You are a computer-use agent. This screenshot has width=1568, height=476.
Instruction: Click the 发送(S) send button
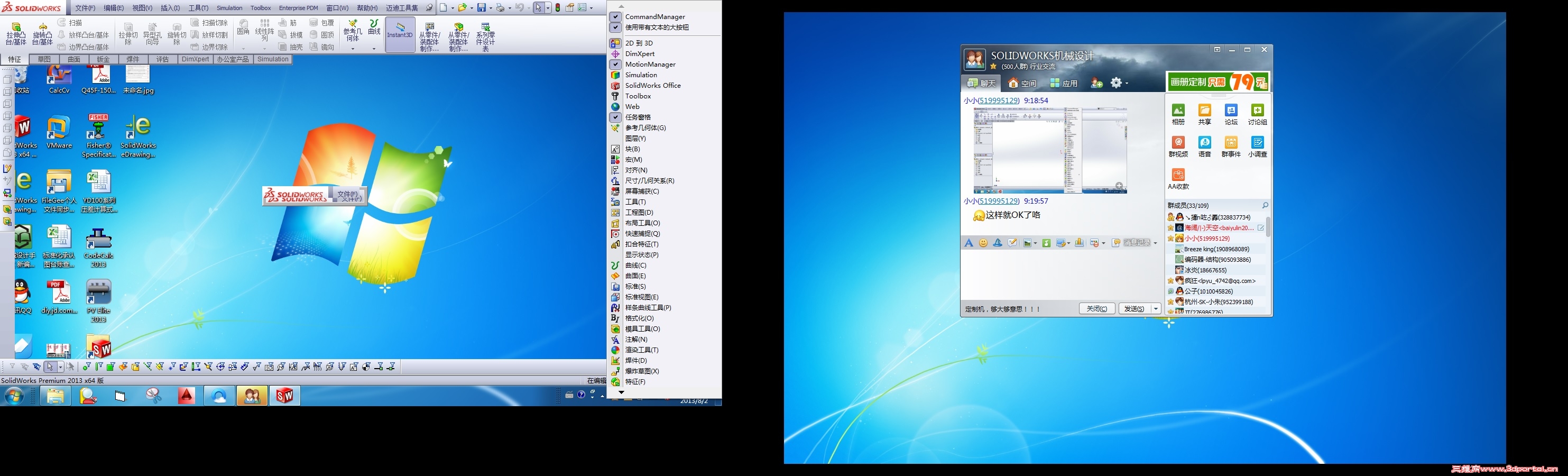click(1135, 309)
